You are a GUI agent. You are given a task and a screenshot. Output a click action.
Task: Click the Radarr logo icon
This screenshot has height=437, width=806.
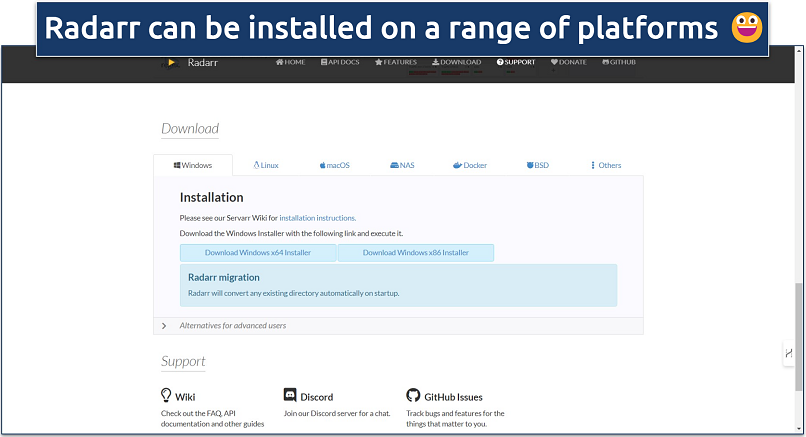[170, 62]
